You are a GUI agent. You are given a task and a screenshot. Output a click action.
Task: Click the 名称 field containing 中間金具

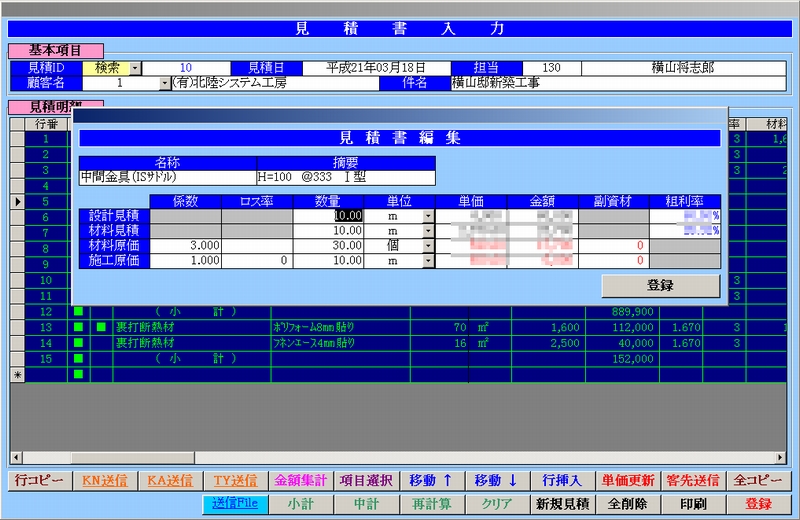167,177
